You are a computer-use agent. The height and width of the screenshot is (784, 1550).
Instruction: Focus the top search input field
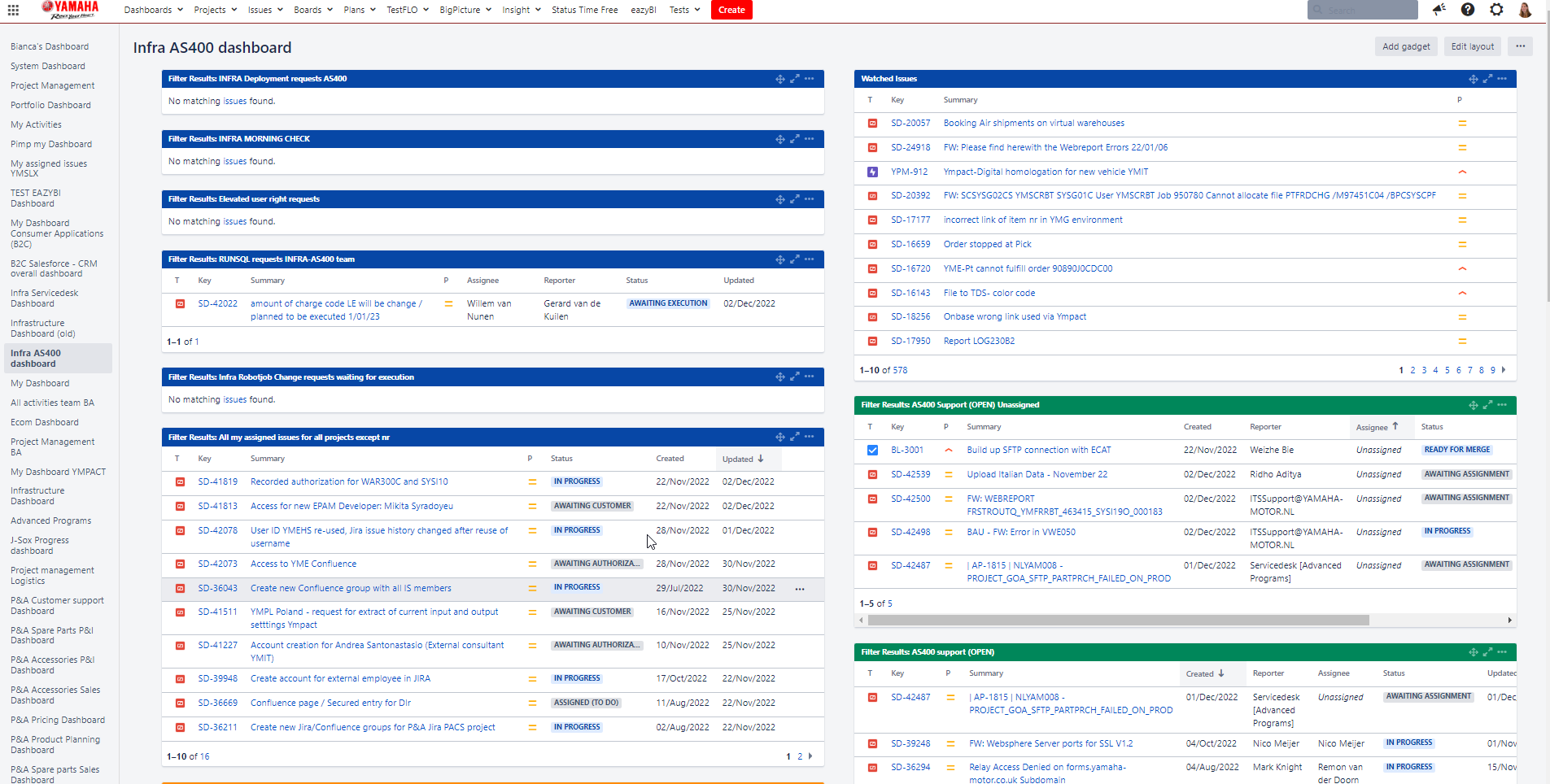point(1363,10)
